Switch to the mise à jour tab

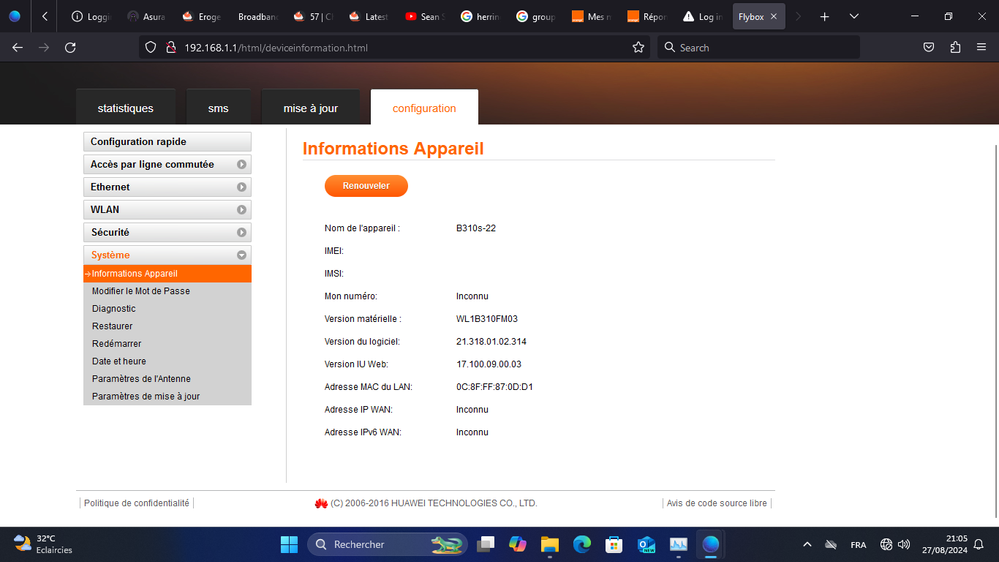[310, 108]
